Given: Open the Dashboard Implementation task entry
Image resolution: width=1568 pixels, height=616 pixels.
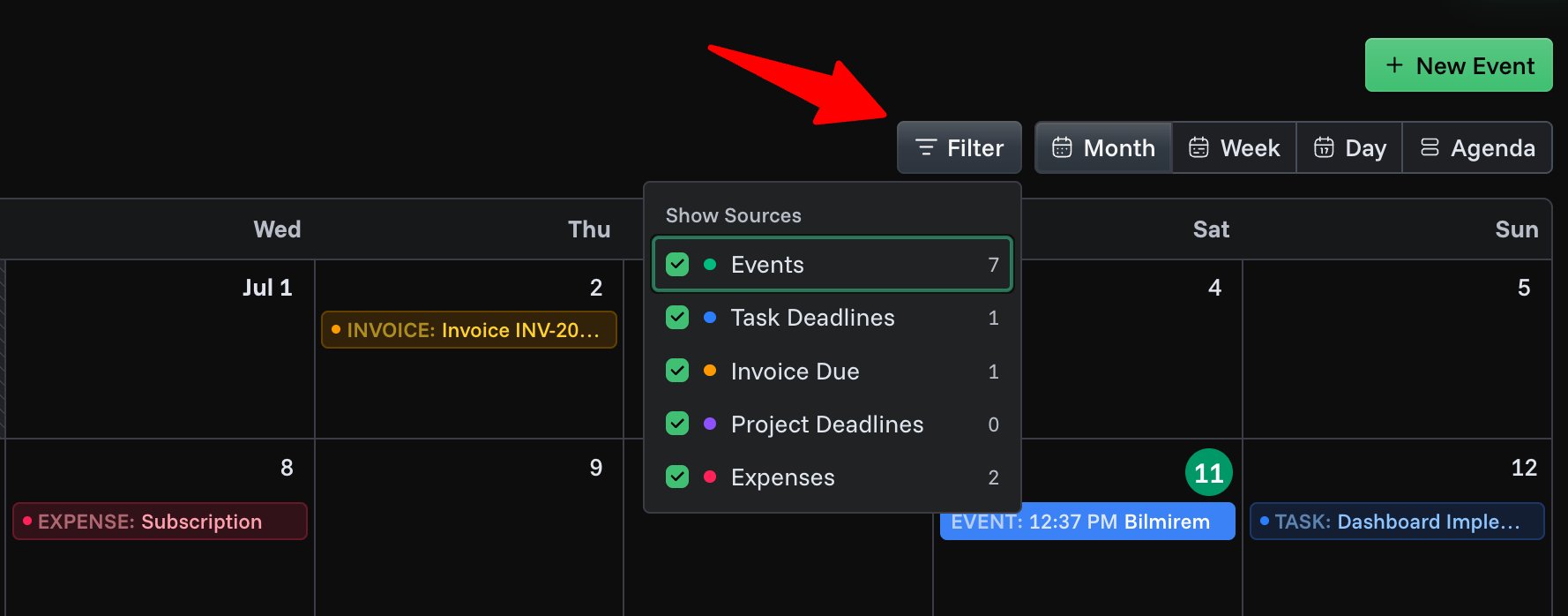Looking at the screenshot, I should pyautogui.click(x=1397, y=522).
